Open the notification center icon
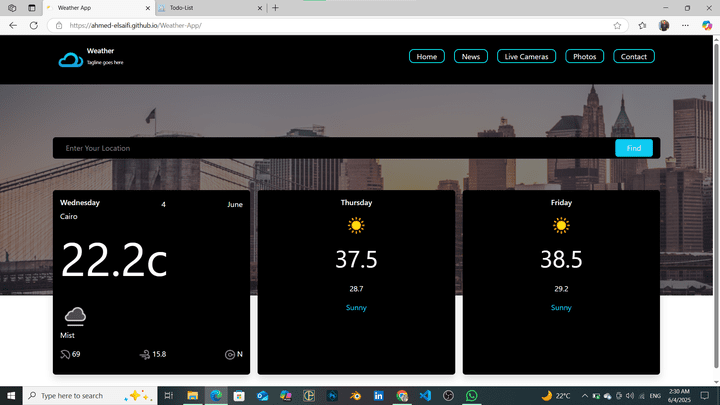Viewport: 720px width, 405px height. tap(704, 395)
